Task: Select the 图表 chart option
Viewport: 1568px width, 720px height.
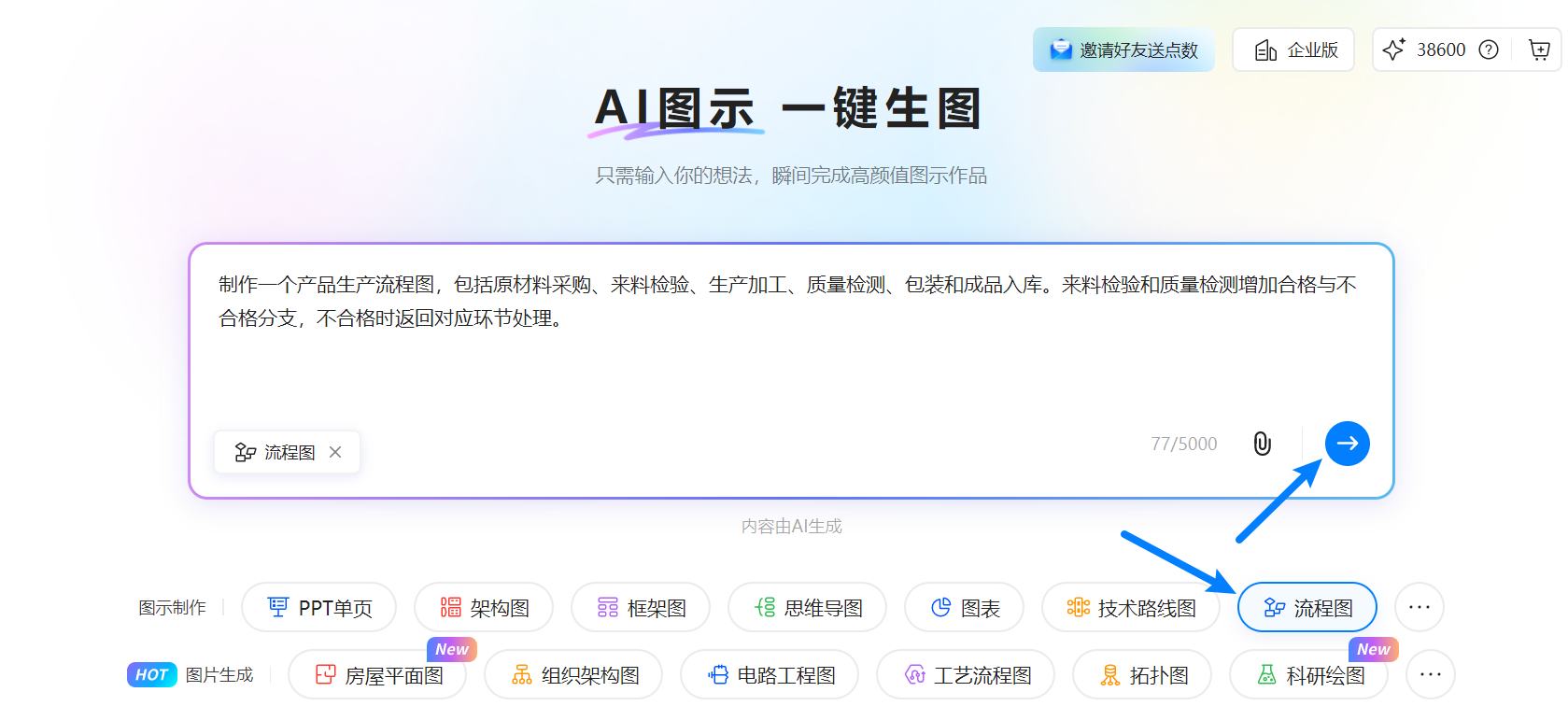Action: pyautogui.click(x=964, y=608)
